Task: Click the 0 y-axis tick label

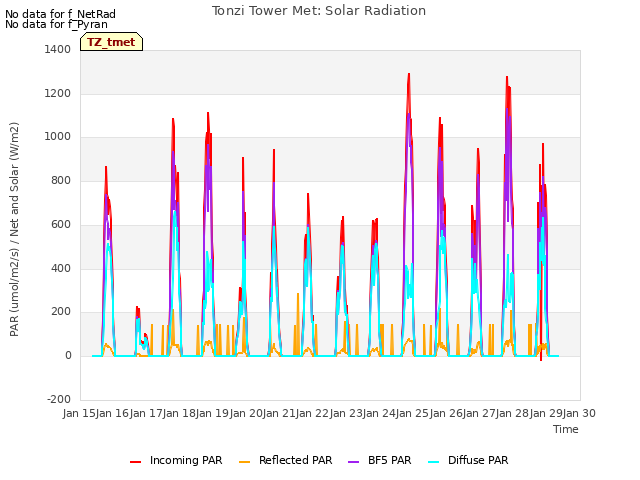Action: point(68,356)
